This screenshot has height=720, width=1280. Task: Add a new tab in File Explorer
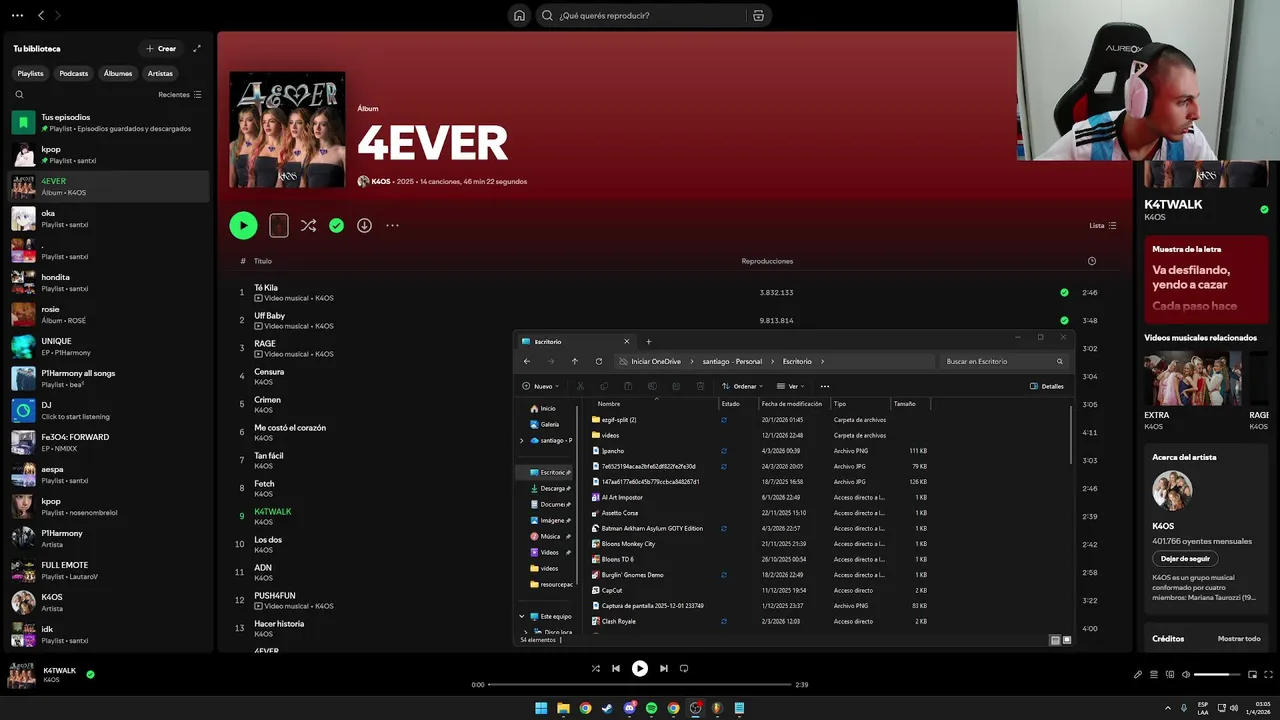coord(648,342)
